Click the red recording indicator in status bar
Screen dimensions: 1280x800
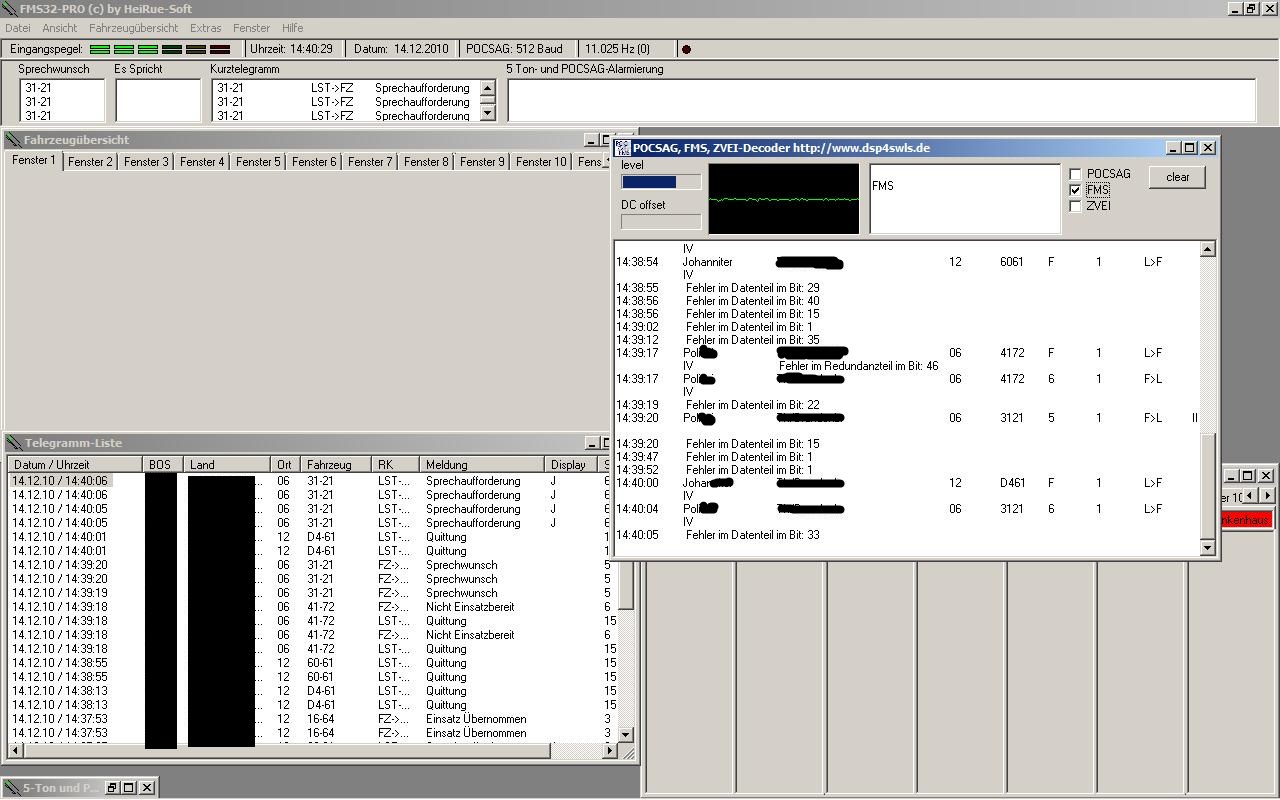pos(686,49)
